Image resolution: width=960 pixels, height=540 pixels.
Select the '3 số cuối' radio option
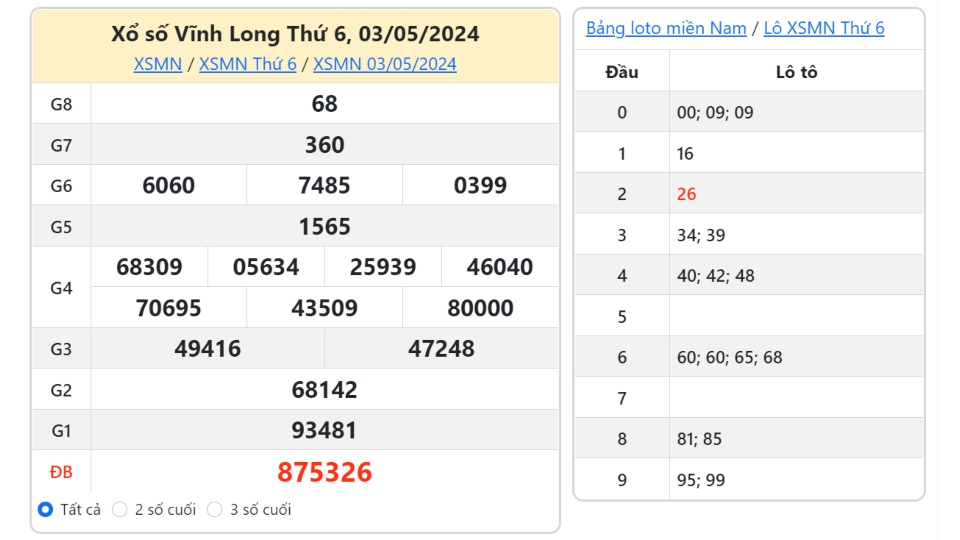click(x=215, y=510)
